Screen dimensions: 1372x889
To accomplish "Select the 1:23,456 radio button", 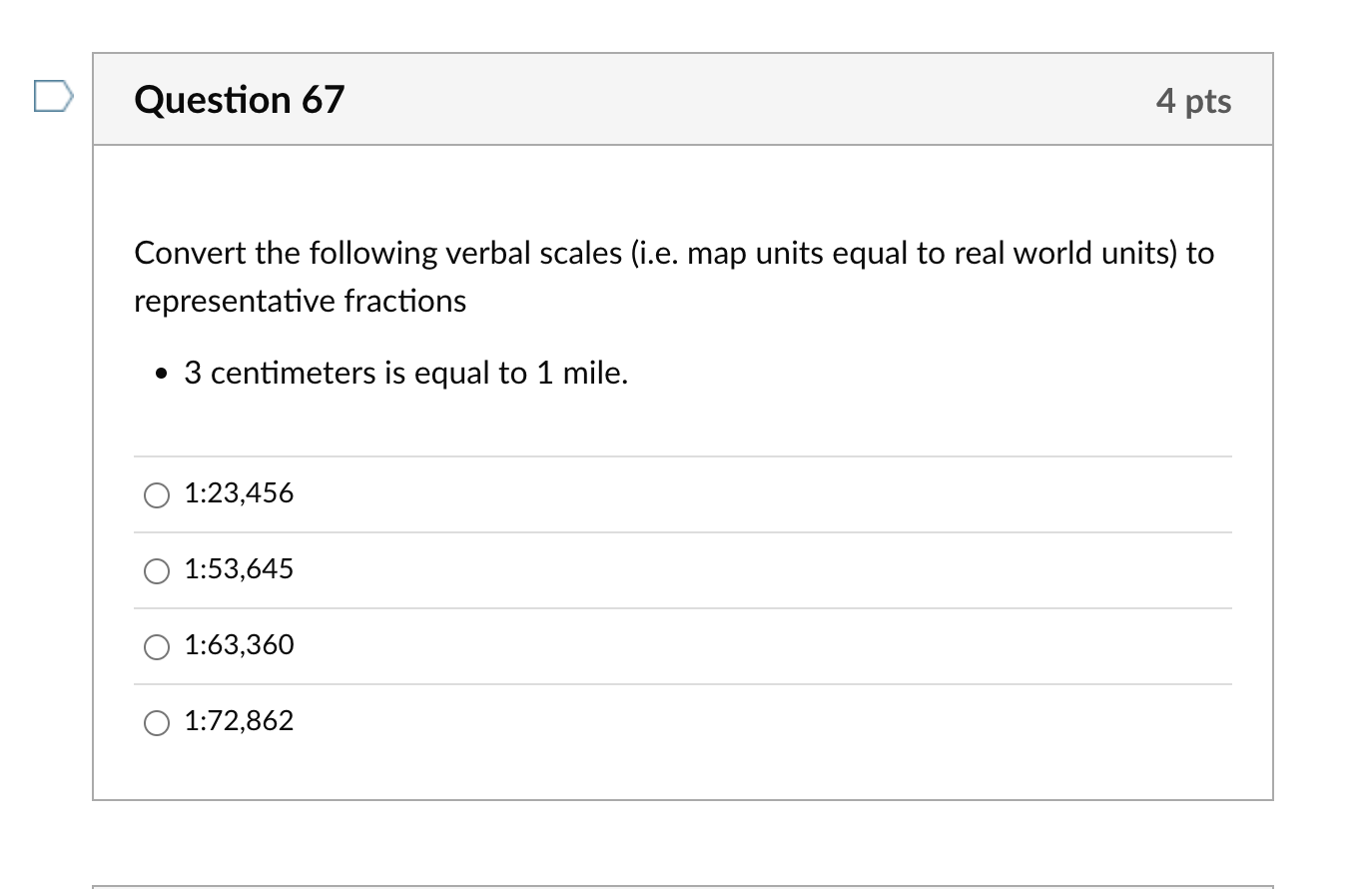I will click(x=156, y=493).
